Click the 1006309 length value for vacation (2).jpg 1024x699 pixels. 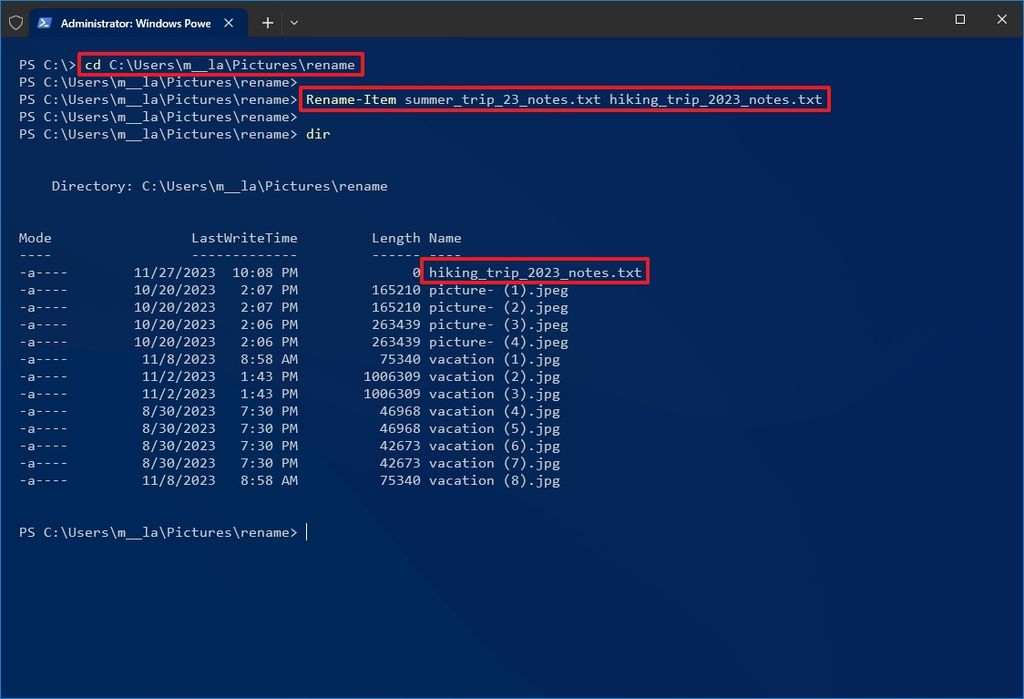(393, 376)
